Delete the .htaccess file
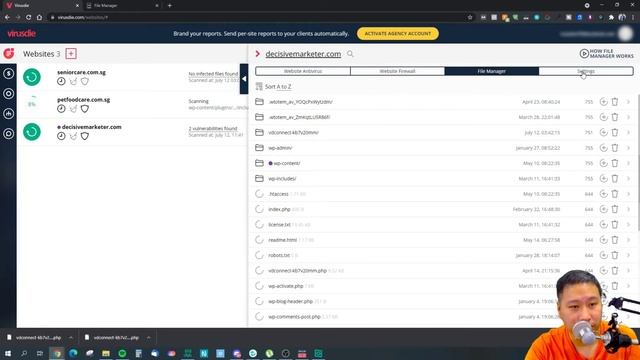Viewport: 640px width, 360px height. pyautogui.click(x=615, y=194)
